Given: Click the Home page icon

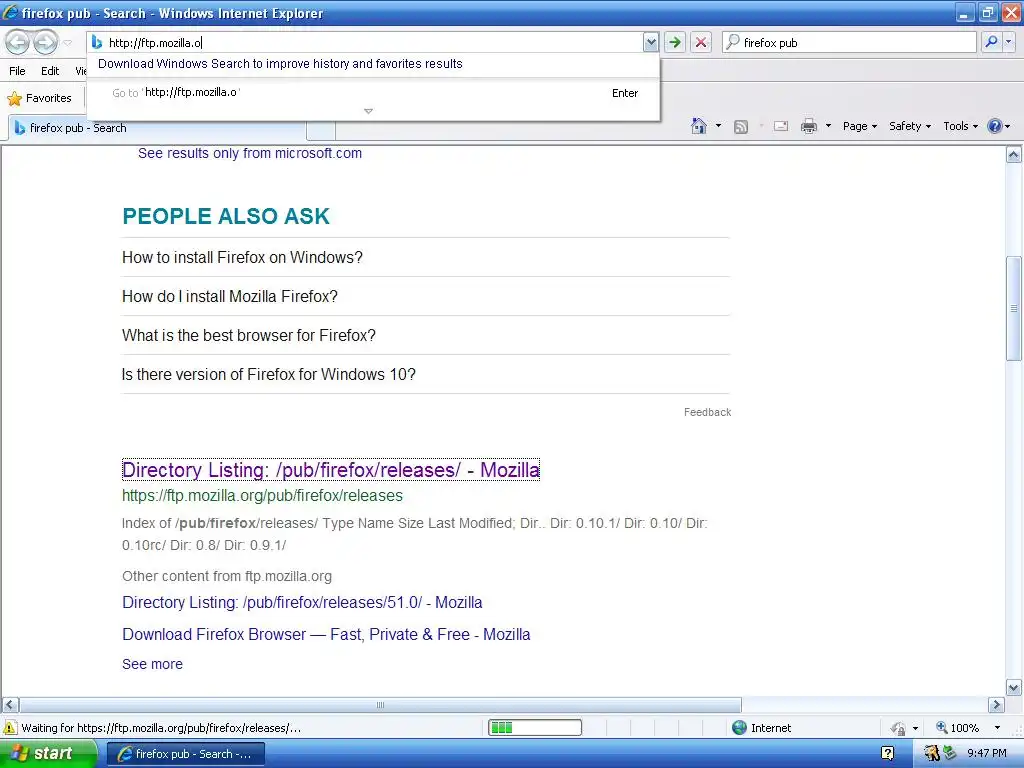Looking at the screenshot, I should [699, 126].
